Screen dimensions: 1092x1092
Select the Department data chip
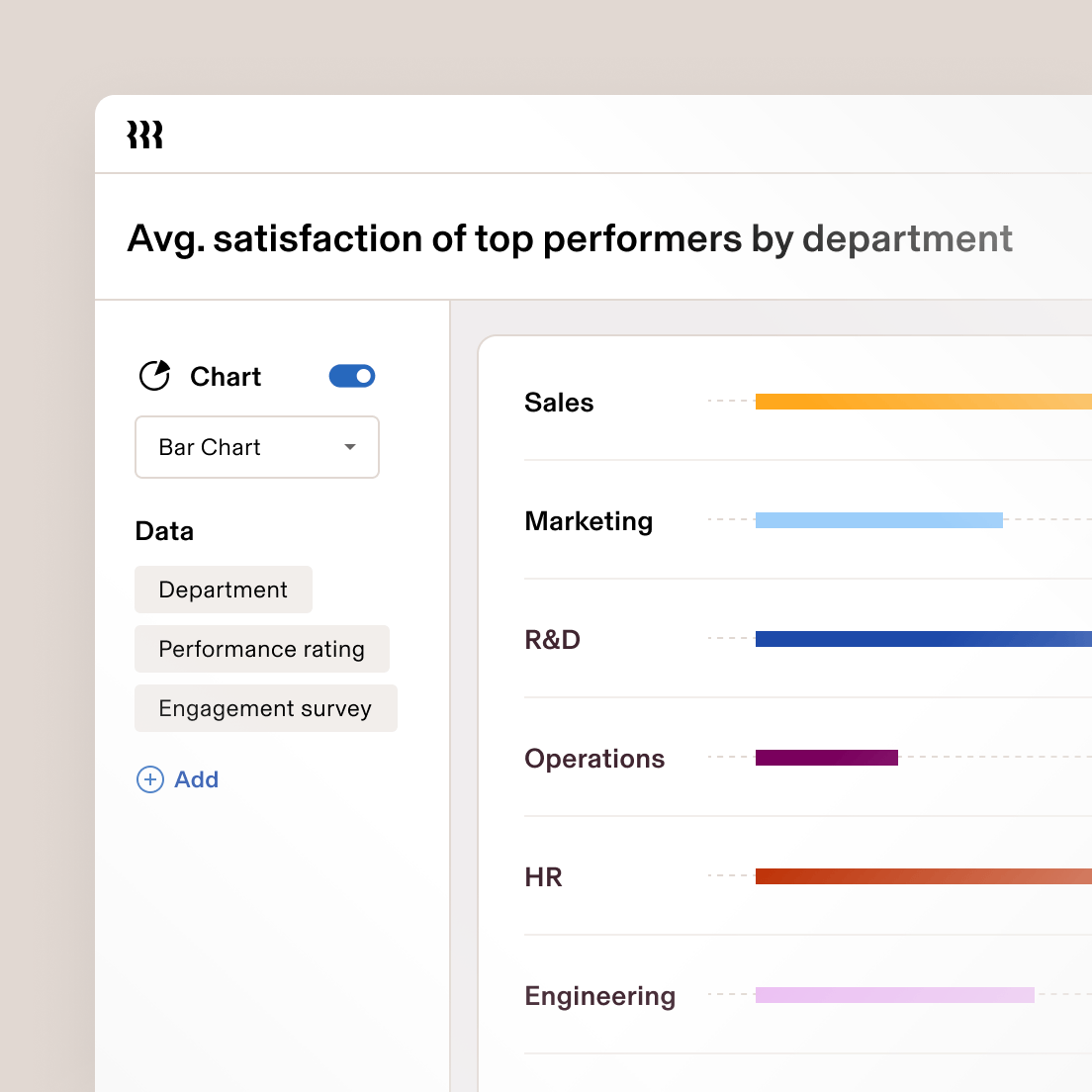223,590
